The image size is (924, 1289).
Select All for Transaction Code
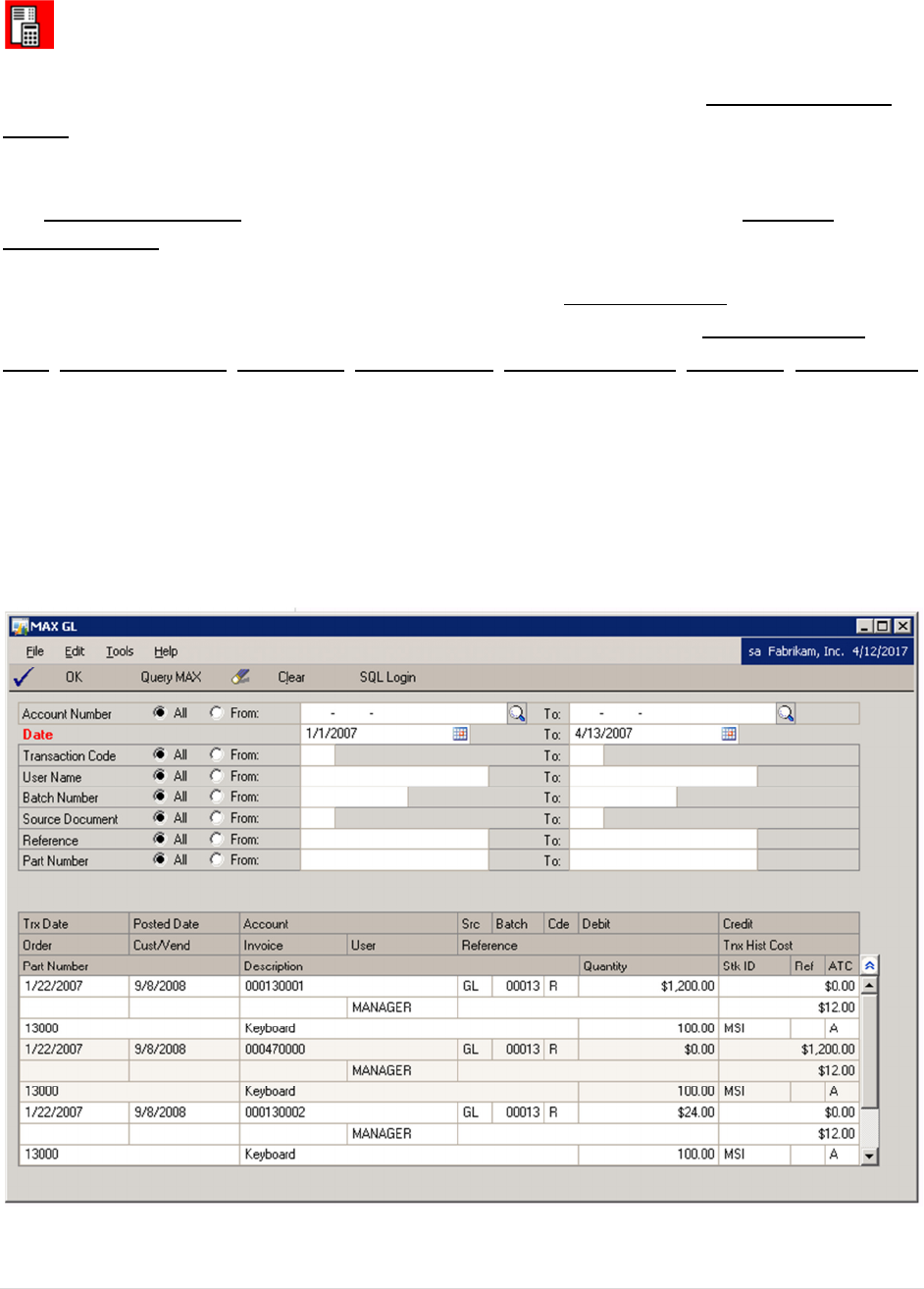pos(160,755)
